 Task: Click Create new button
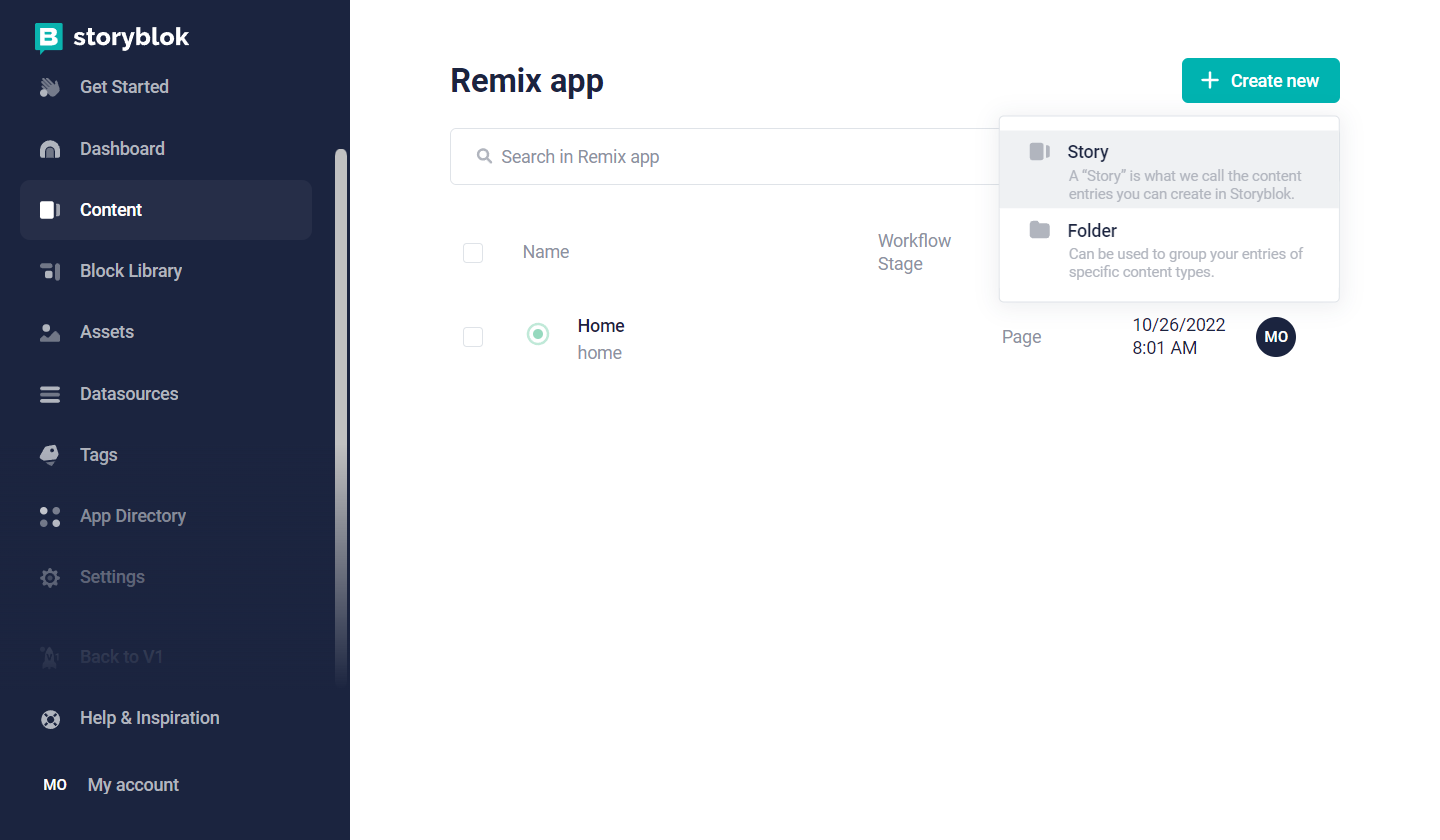pyautogui.click(x=1260, y=80)
